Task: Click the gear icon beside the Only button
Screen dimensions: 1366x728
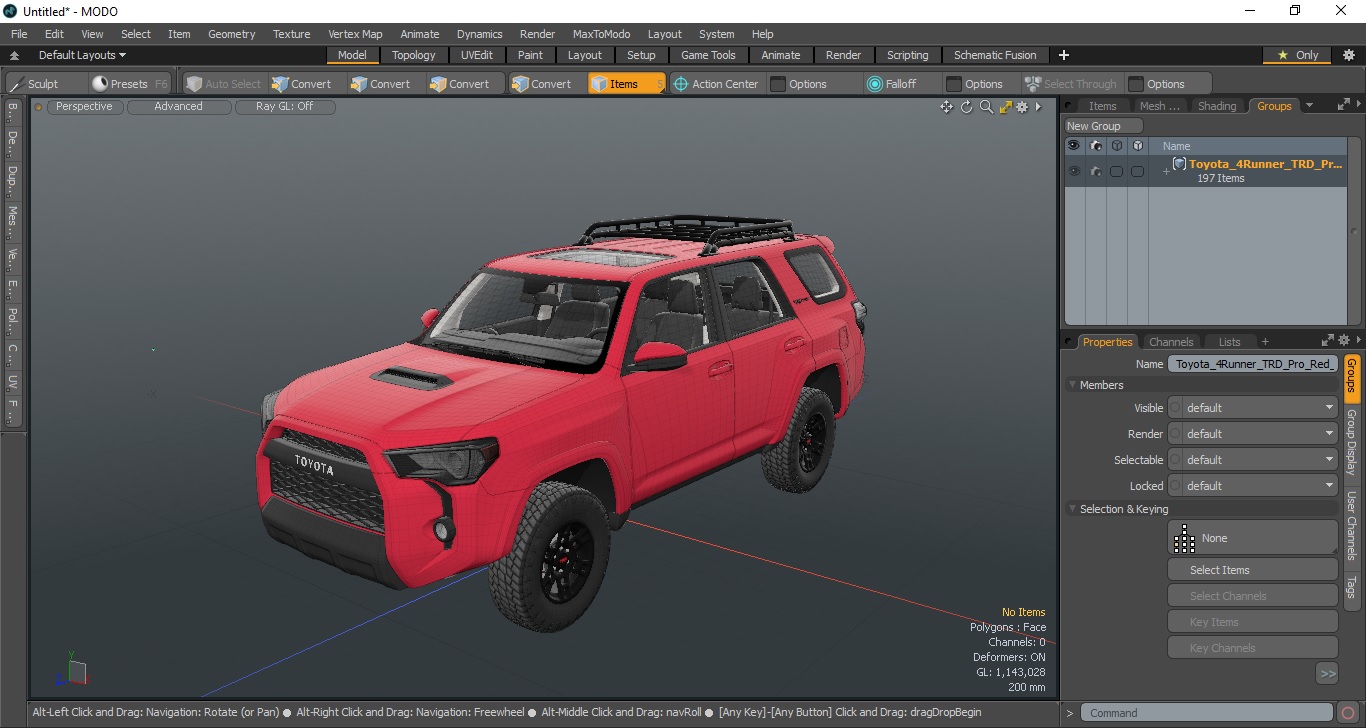Action: (1348, 55)
